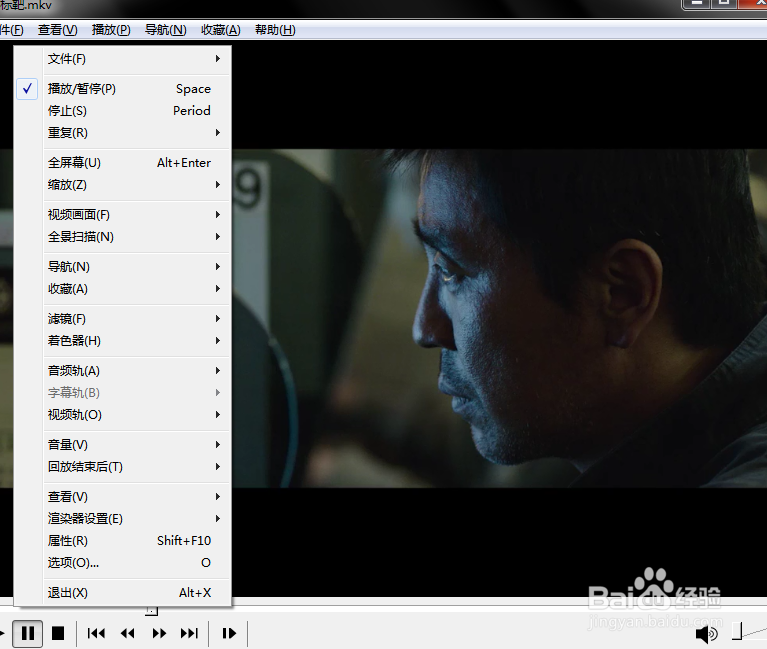This screenshot has width=767, height=649.
Task: Open 属性(R) properties entry
Action: click(122, 541)
